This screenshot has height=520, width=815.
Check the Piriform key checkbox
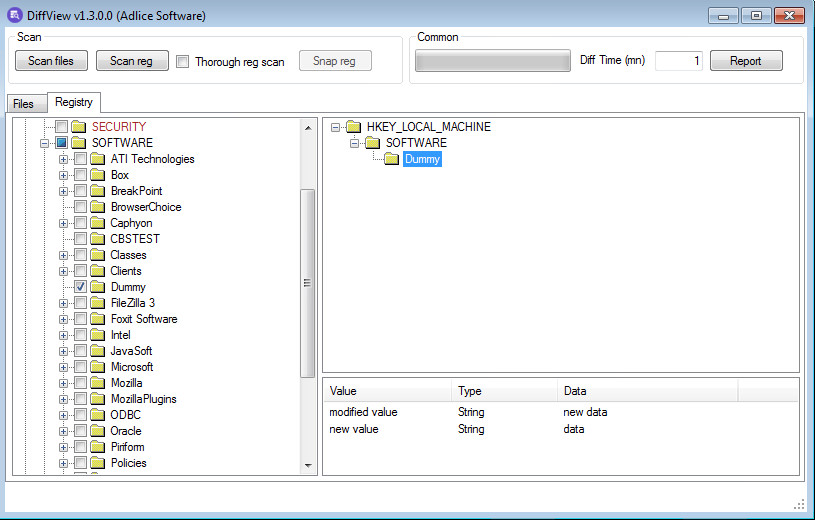pyautogui.click(x=81, y=447)
